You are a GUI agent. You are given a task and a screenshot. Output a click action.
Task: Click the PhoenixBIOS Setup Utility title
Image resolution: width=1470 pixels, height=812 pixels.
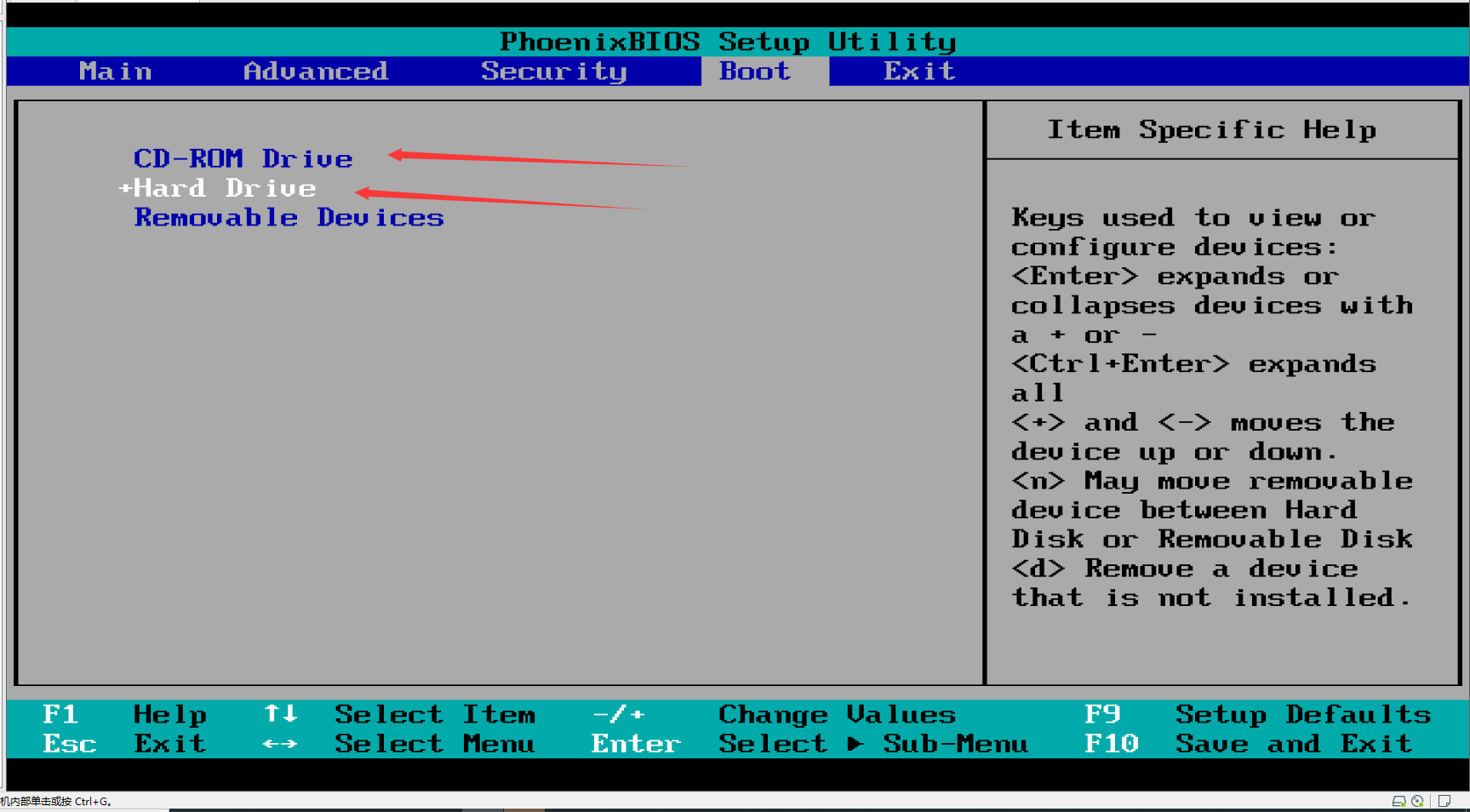[x=728, y=42]
